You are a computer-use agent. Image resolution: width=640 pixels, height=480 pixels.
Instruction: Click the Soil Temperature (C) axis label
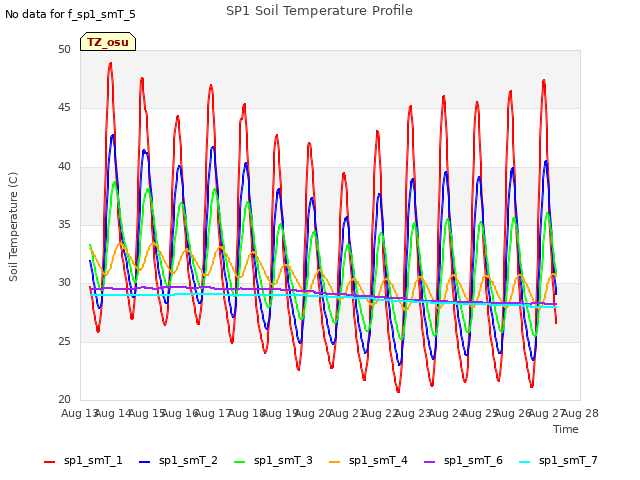coord(13,227)
